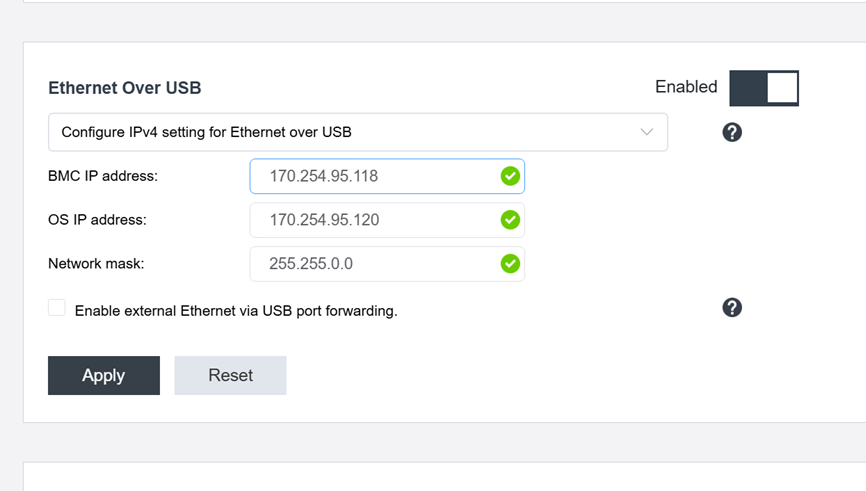Click the Ethernet Over USB section heading
This screenshot has height=491, width=866.
point(124,88)
